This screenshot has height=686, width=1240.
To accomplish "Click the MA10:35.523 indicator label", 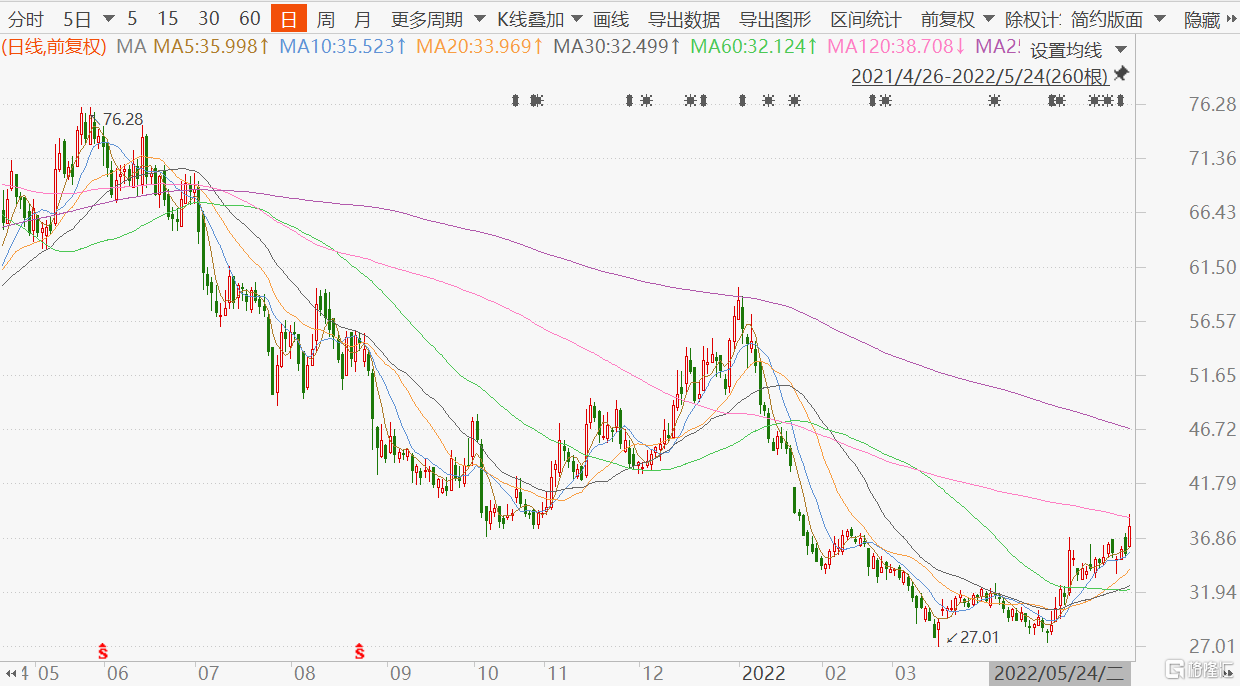I will click(342, 46).
